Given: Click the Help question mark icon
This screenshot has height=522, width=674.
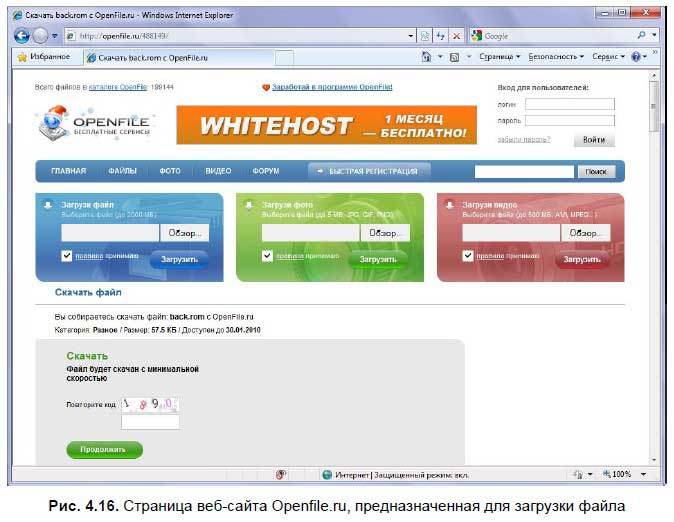Looking at the screenshot, I should click(635, 57).
